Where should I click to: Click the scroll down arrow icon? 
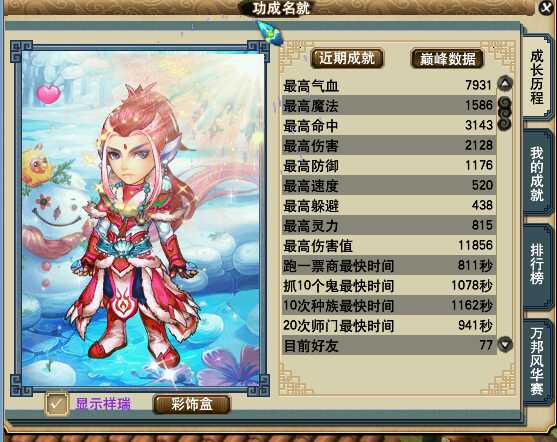click(505, 344)
